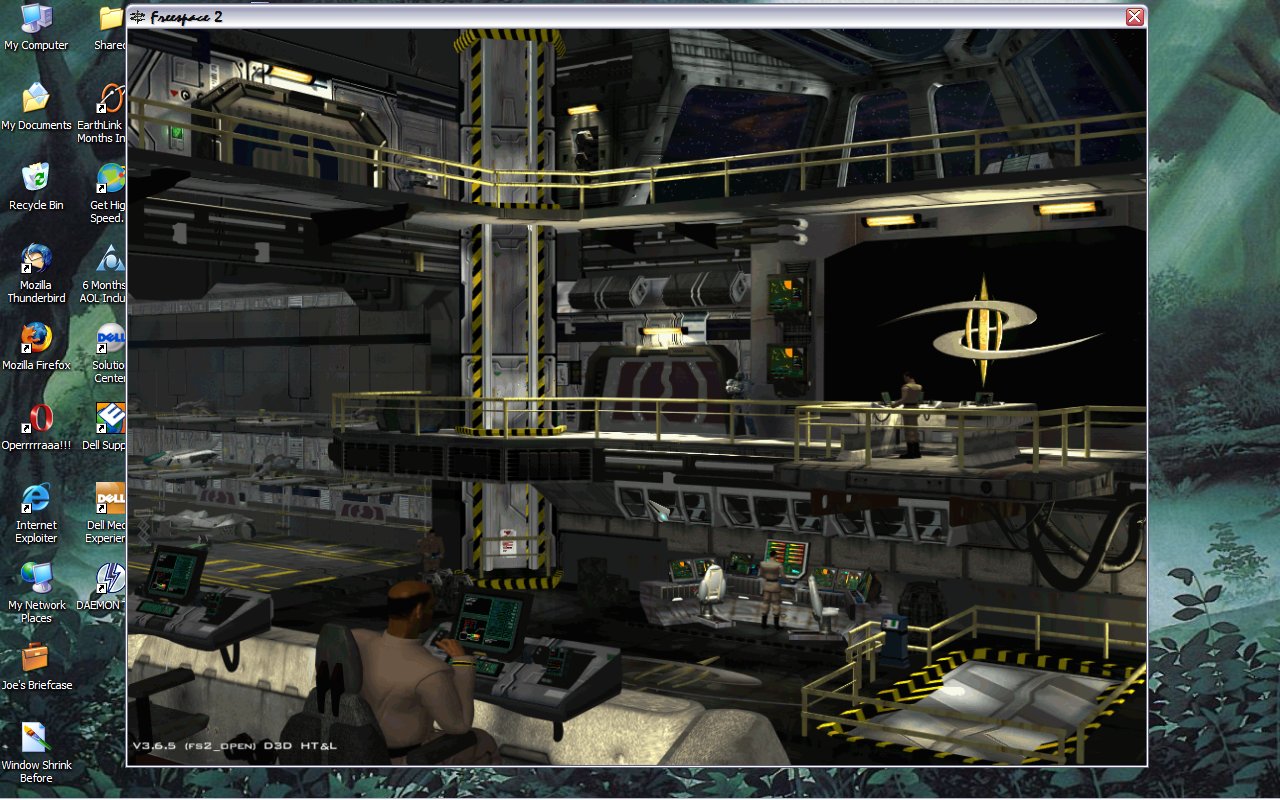Viewport: 1280px width, 800px height.
Task: Select the Internet Exploiter desktop icon
Action: (36, 513)
